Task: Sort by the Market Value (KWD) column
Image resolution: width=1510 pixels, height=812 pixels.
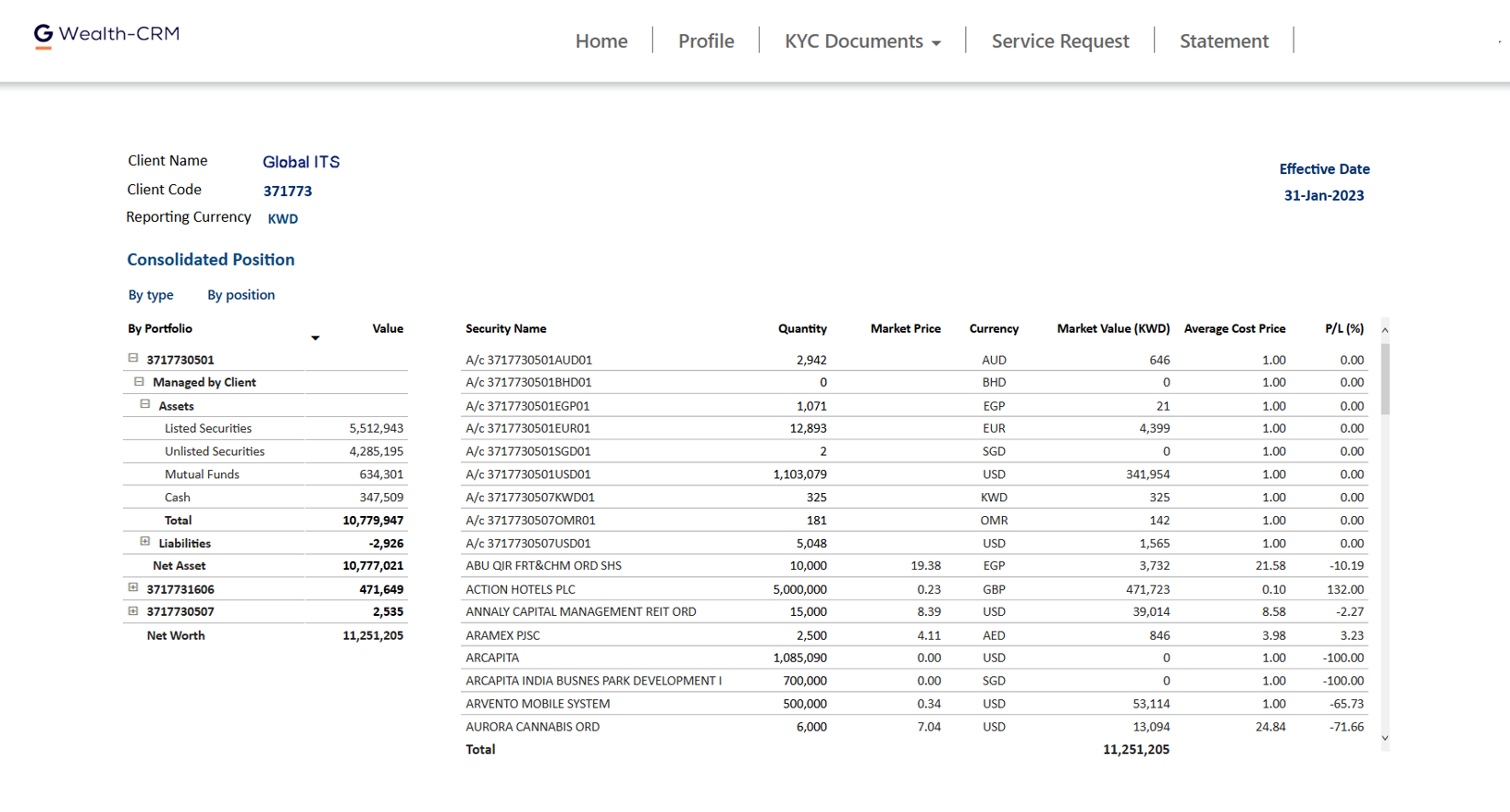Action: point(1113,328)
